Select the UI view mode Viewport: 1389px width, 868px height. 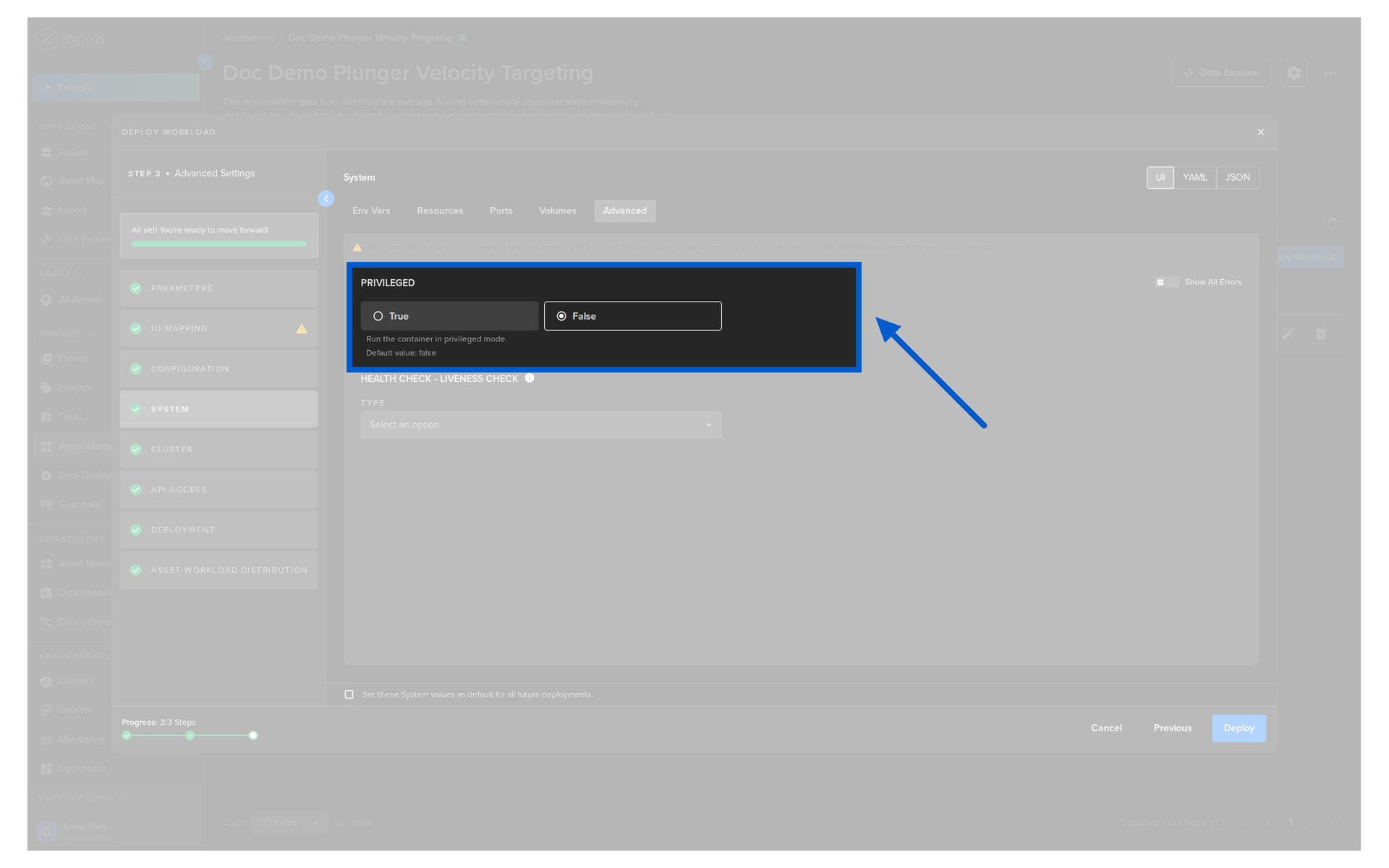(1160, 177)
